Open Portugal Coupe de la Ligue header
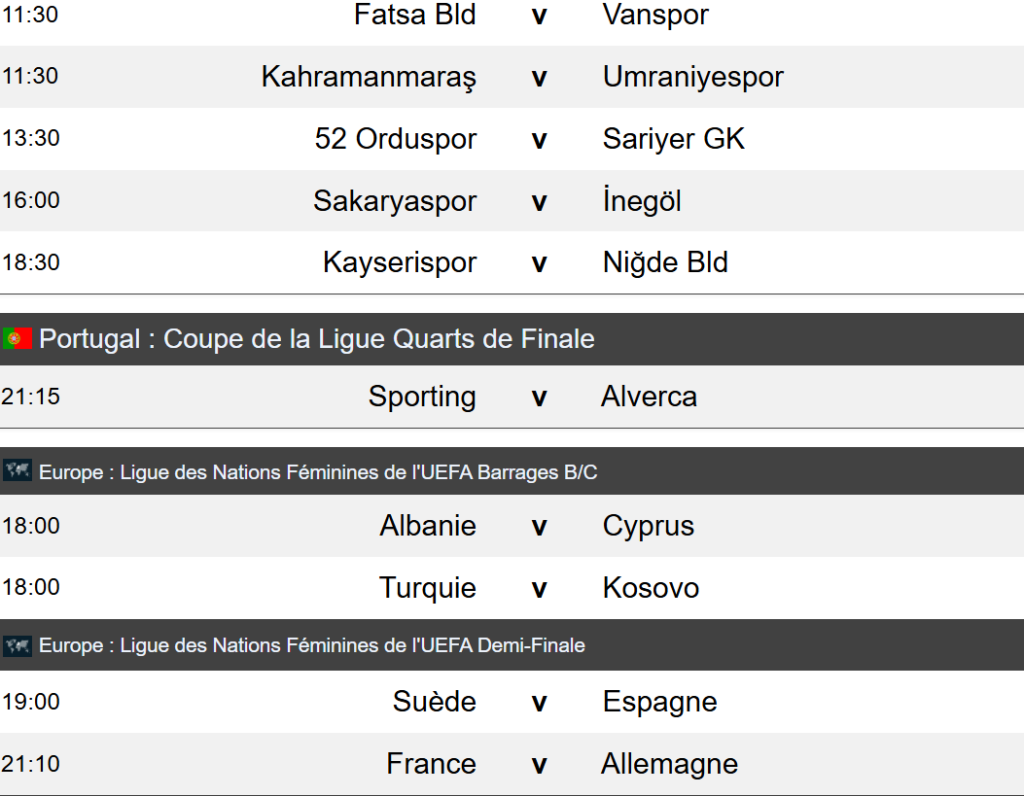 pos(316,339)
